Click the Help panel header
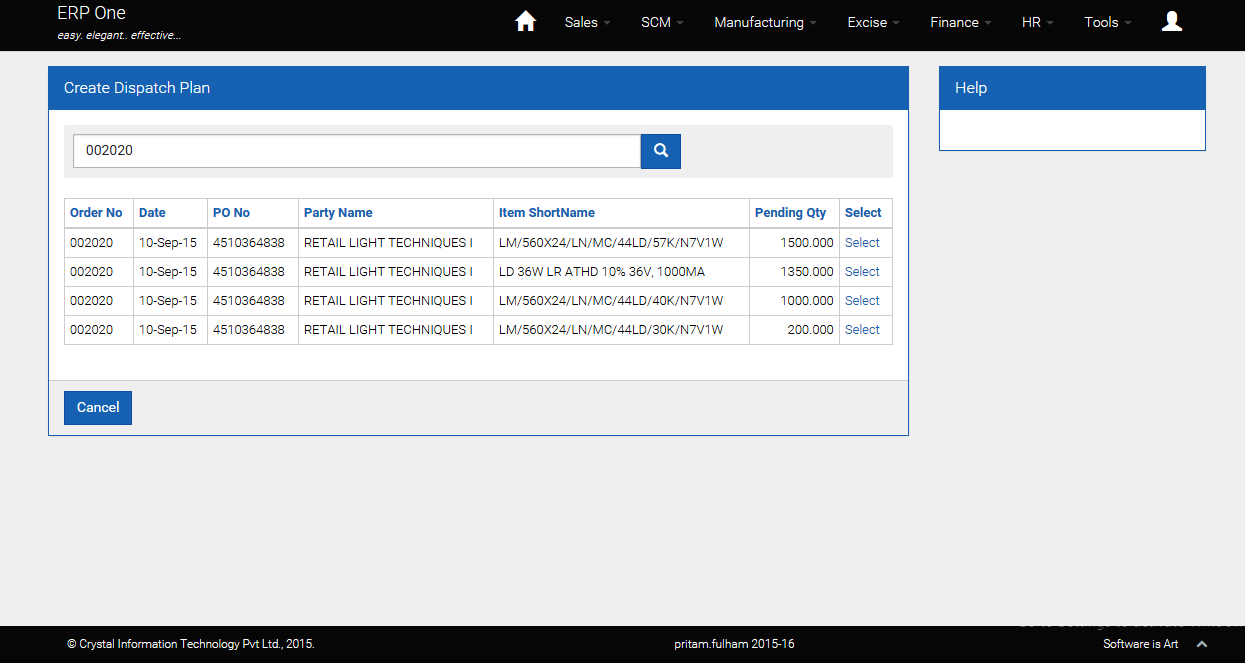 (1072, 88)
